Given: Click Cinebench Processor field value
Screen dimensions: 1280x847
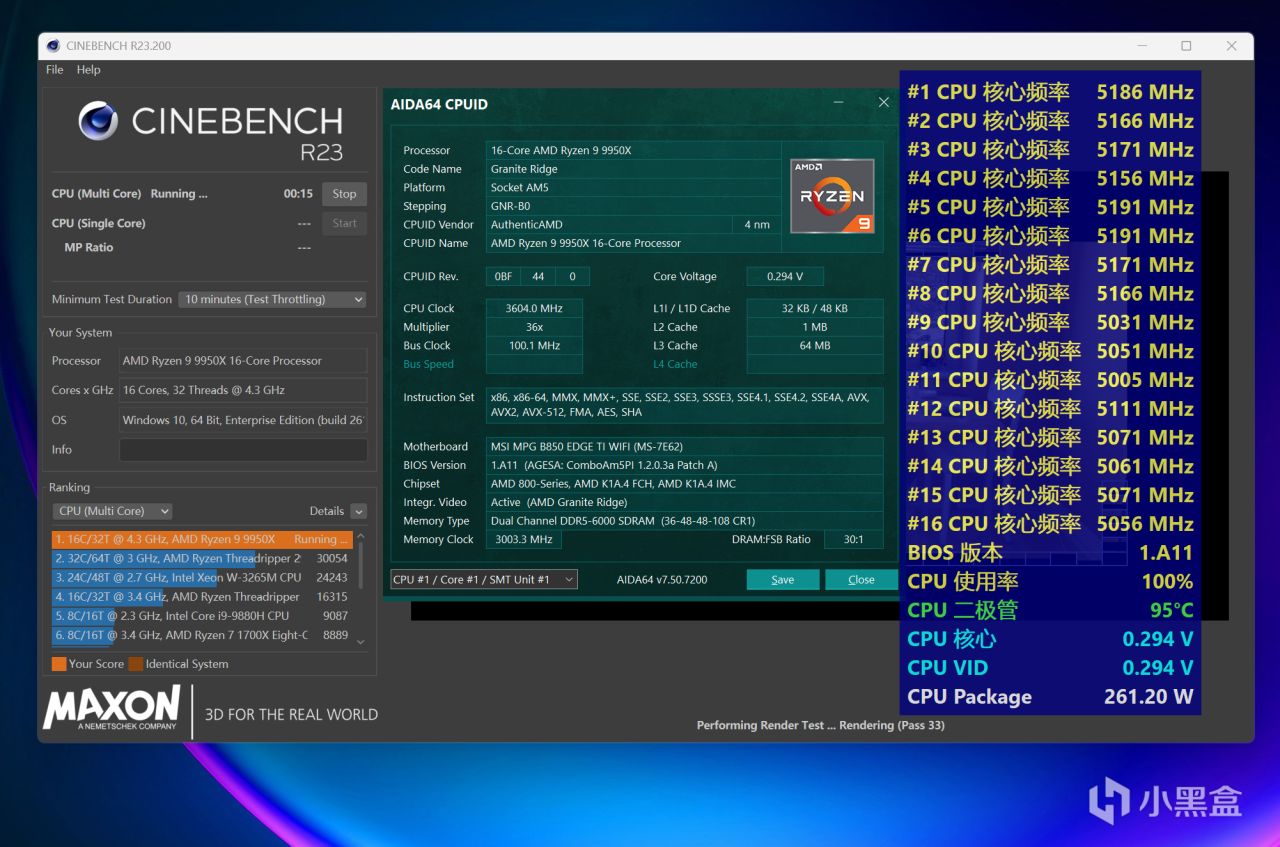Looking at the screenshot, I should pos(243,361).
